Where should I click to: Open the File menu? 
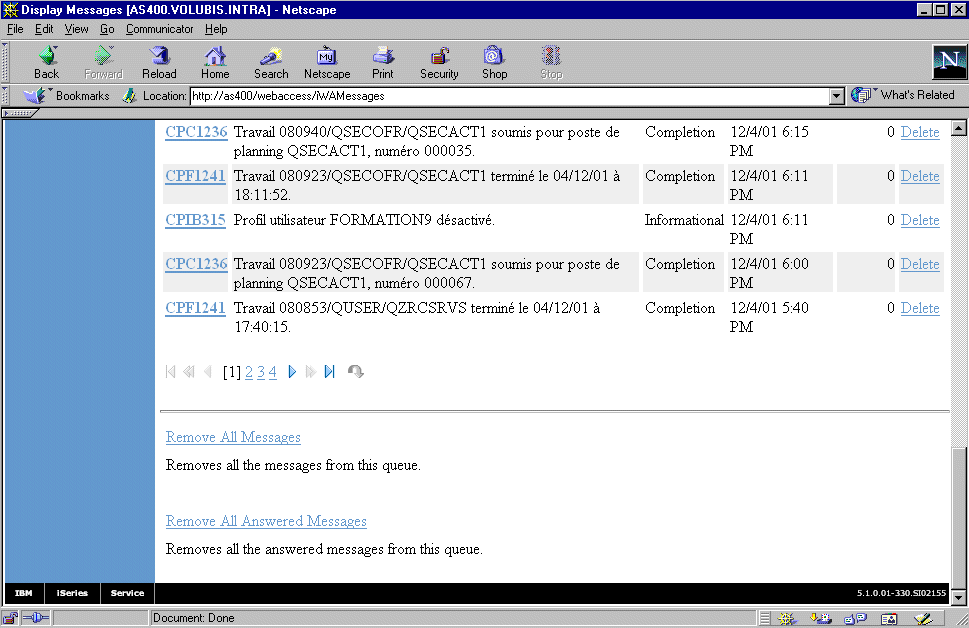(x=15, y=29)
